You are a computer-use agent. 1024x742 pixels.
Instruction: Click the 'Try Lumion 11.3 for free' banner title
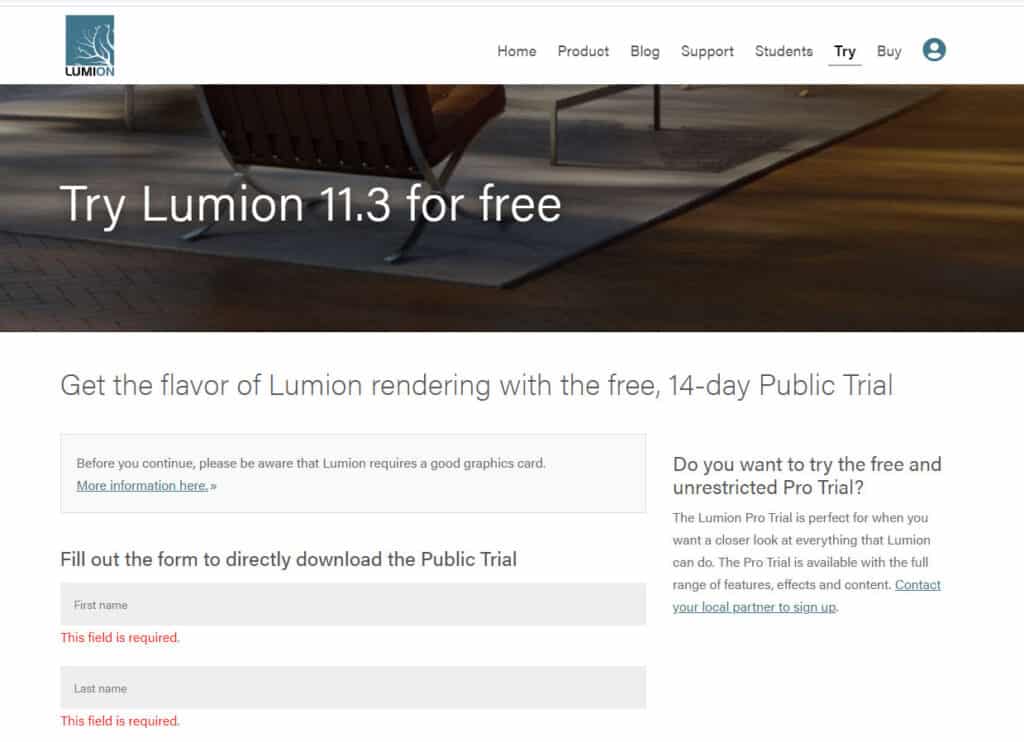coord(310,204)
